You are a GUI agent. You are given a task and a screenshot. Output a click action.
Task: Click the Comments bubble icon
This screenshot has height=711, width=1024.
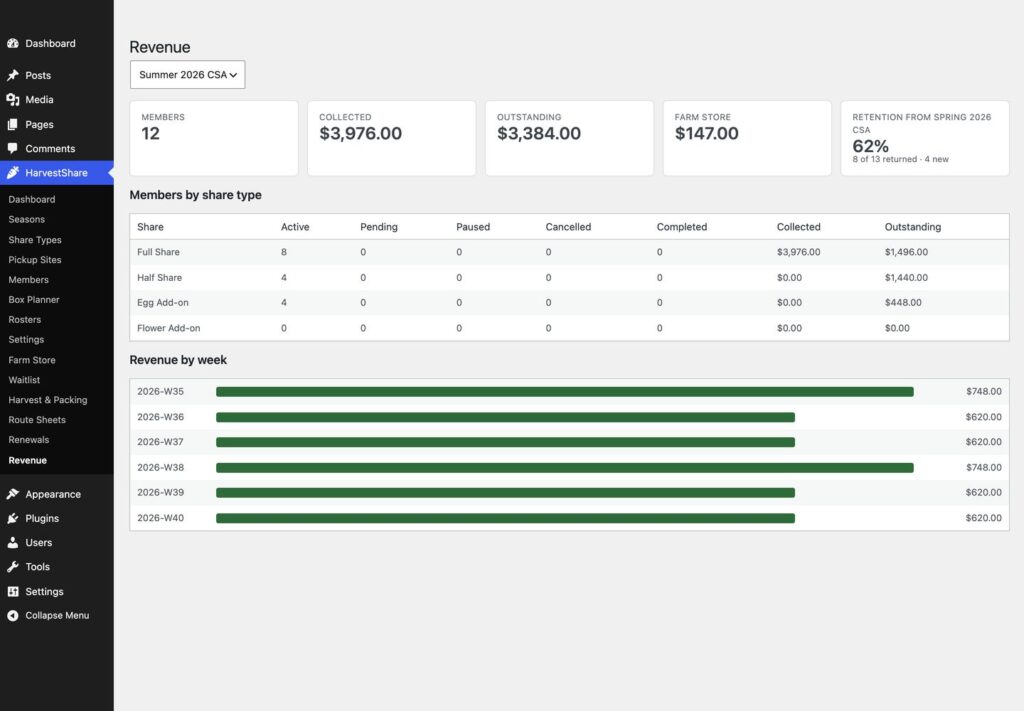12,148
